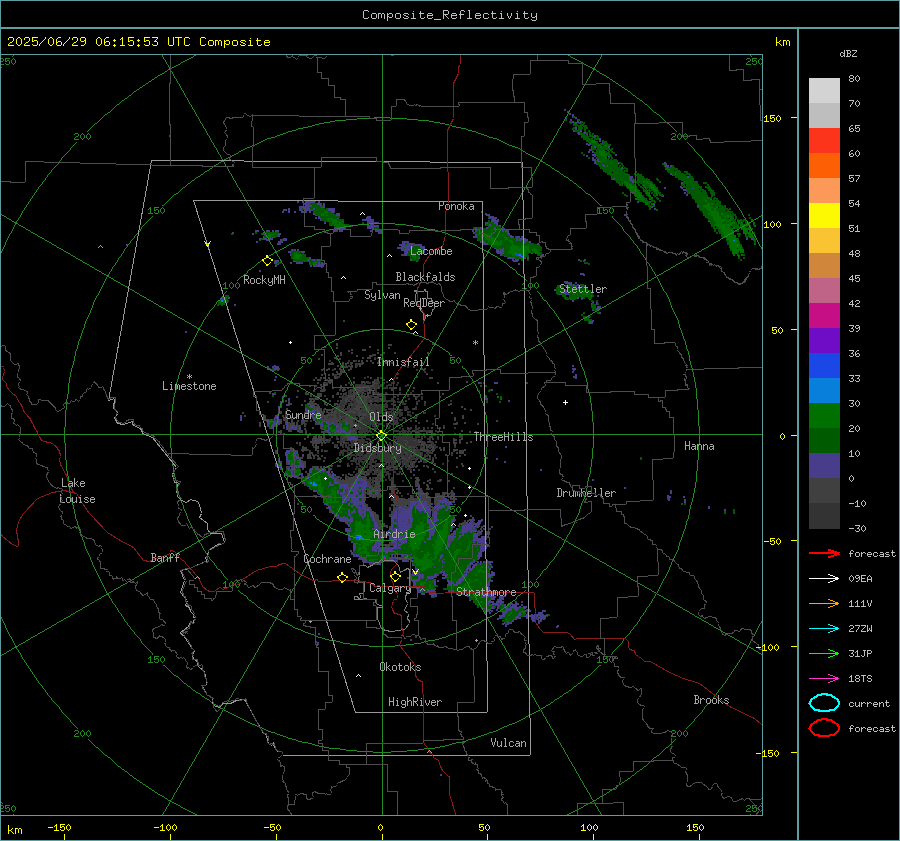
Task: Click the current legend label
Action: [x=869, y=703]
